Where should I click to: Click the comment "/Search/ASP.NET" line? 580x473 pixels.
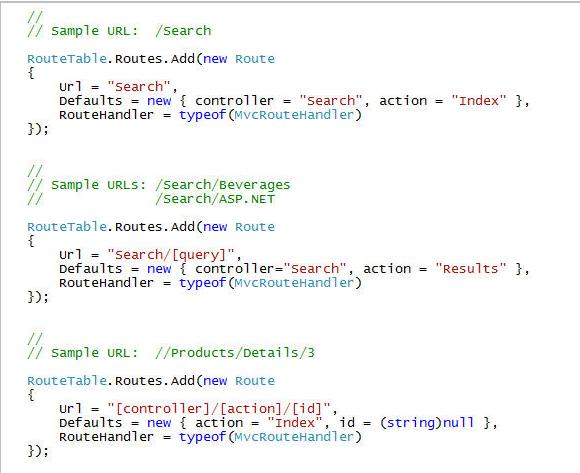[215, 199]
